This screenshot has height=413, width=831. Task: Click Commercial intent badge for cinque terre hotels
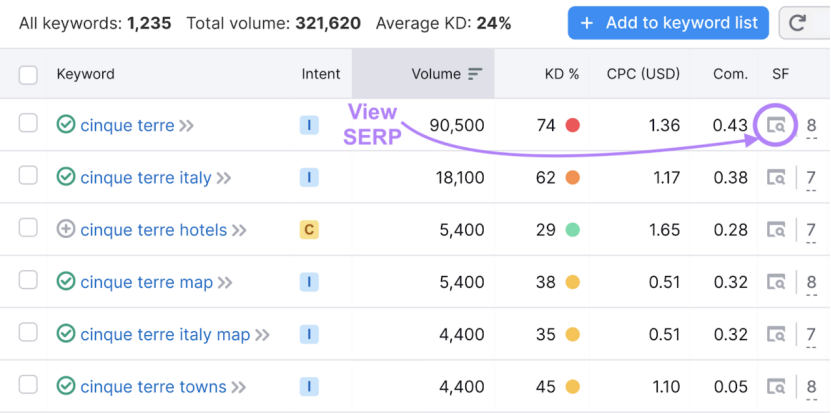(x=309, y=230)
